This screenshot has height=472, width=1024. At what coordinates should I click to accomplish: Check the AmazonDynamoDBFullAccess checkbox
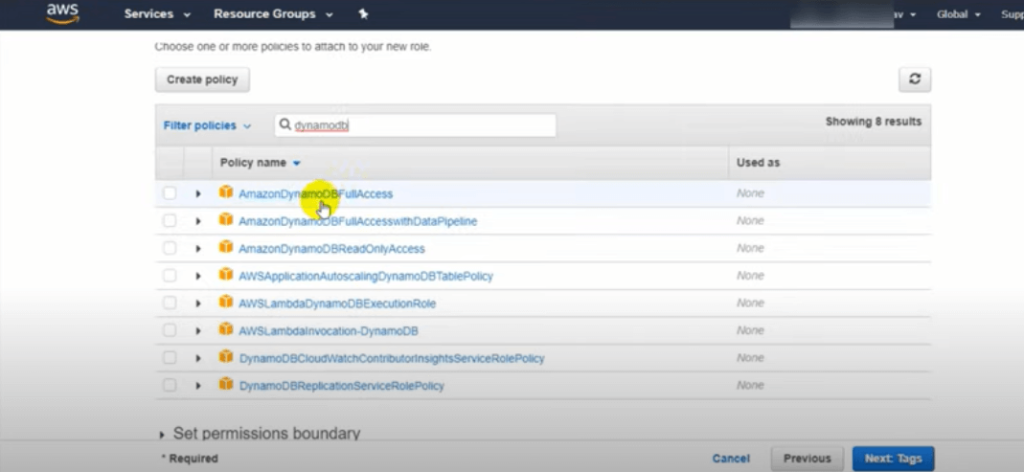point(170,193)
